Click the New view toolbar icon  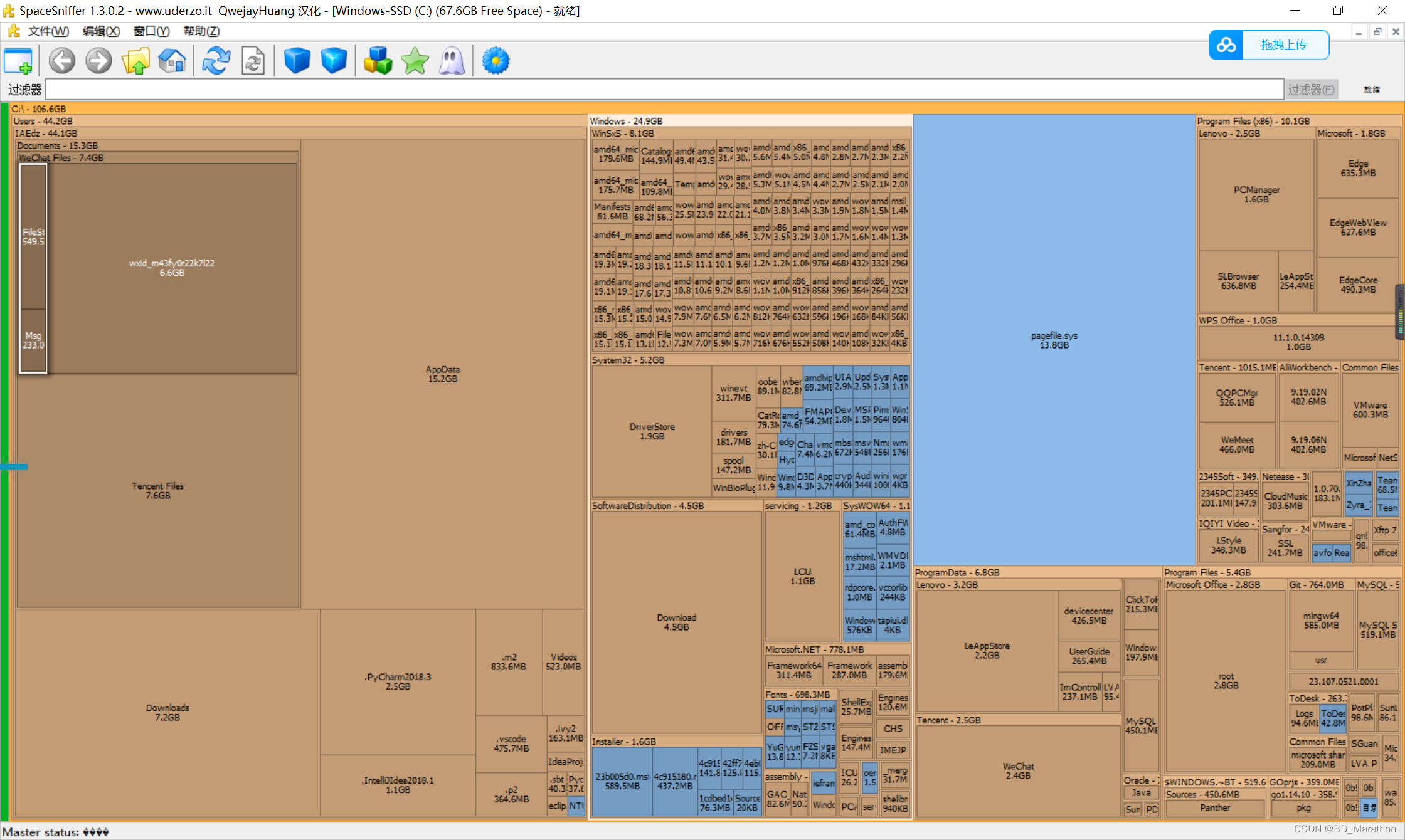18,61
